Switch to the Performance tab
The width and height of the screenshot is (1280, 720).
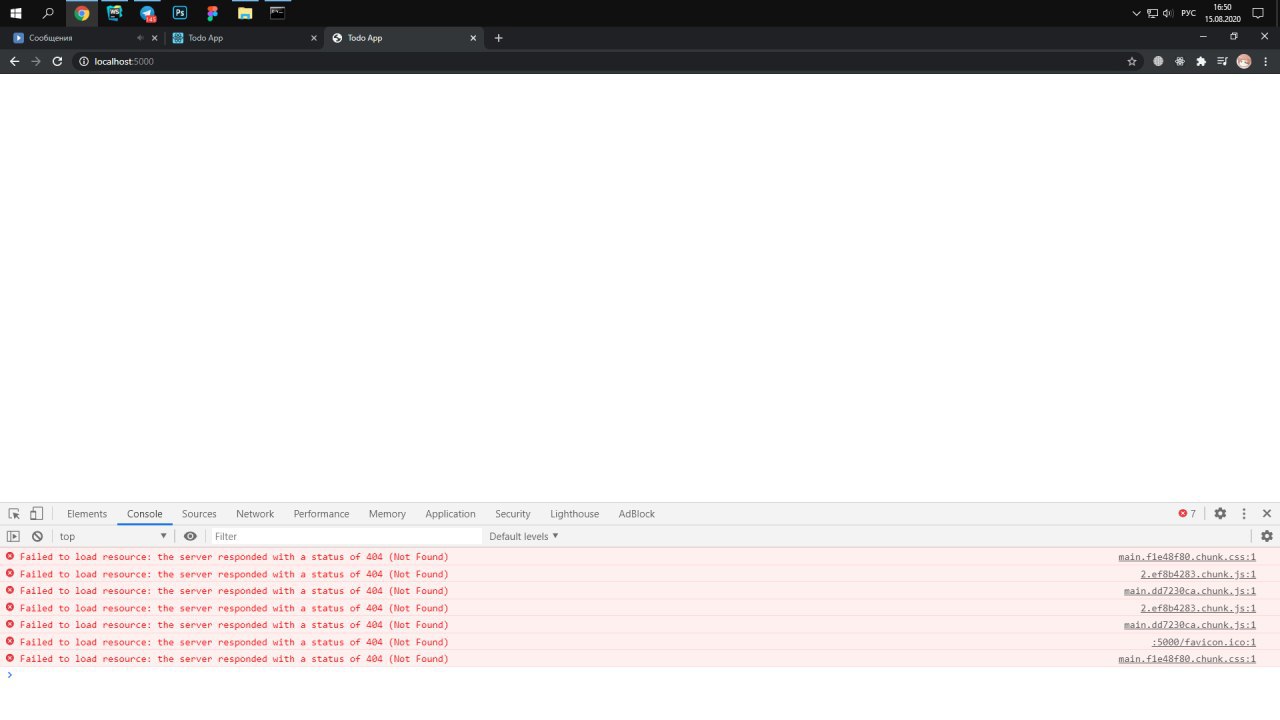(x=321, y=514)
